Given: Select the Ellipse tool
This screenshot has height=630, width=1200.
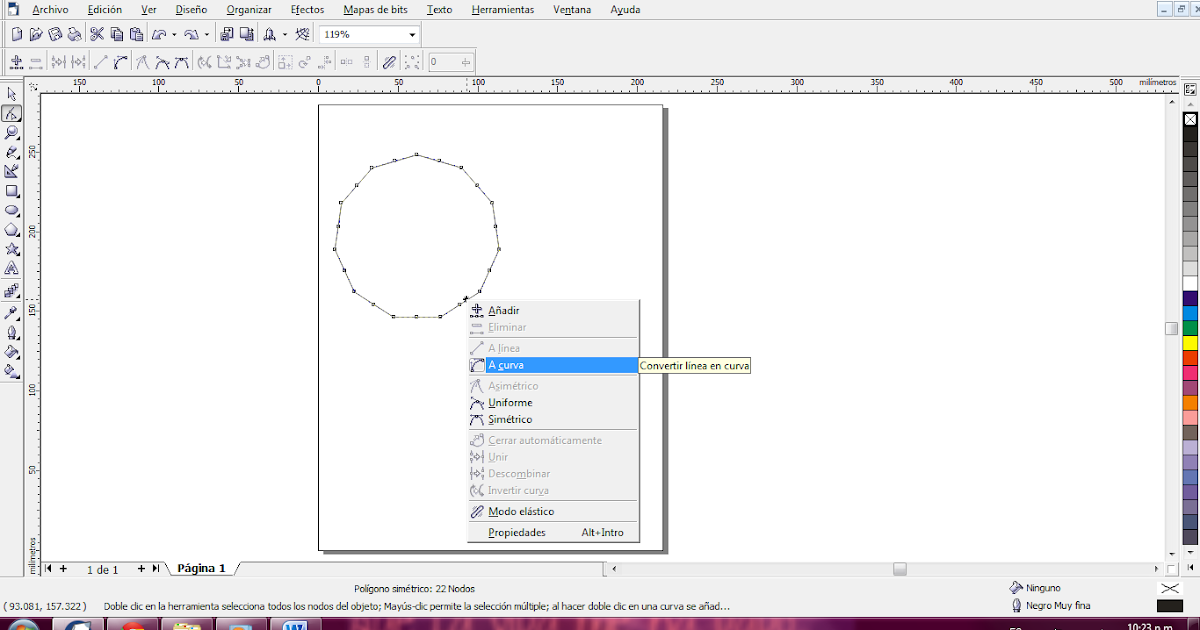Looking at the screenshot, I should [12, 210].
